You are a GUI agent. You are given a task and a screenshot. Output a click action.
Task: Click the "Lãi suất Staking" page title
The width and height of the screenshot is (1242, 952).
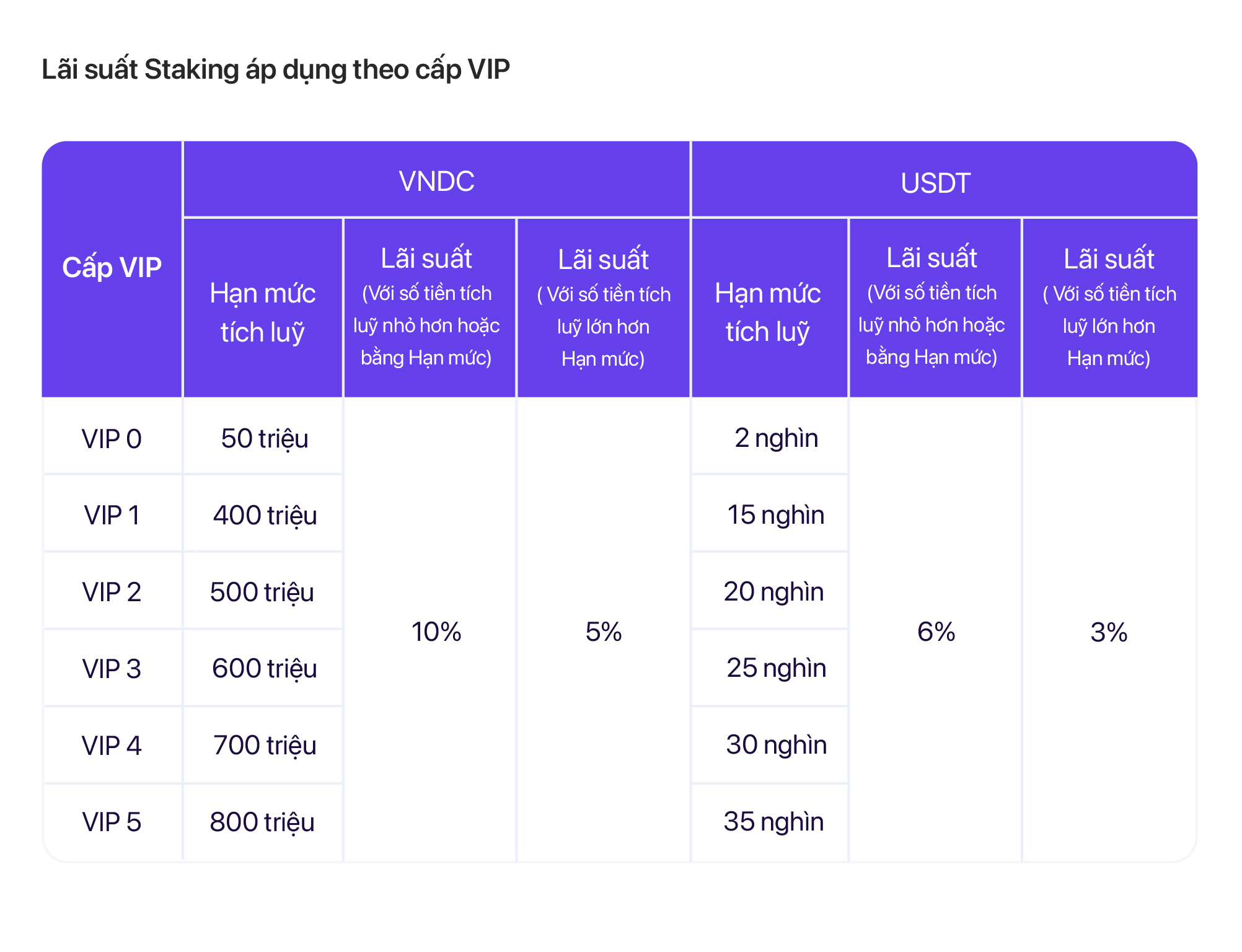[x=275, y=69]
